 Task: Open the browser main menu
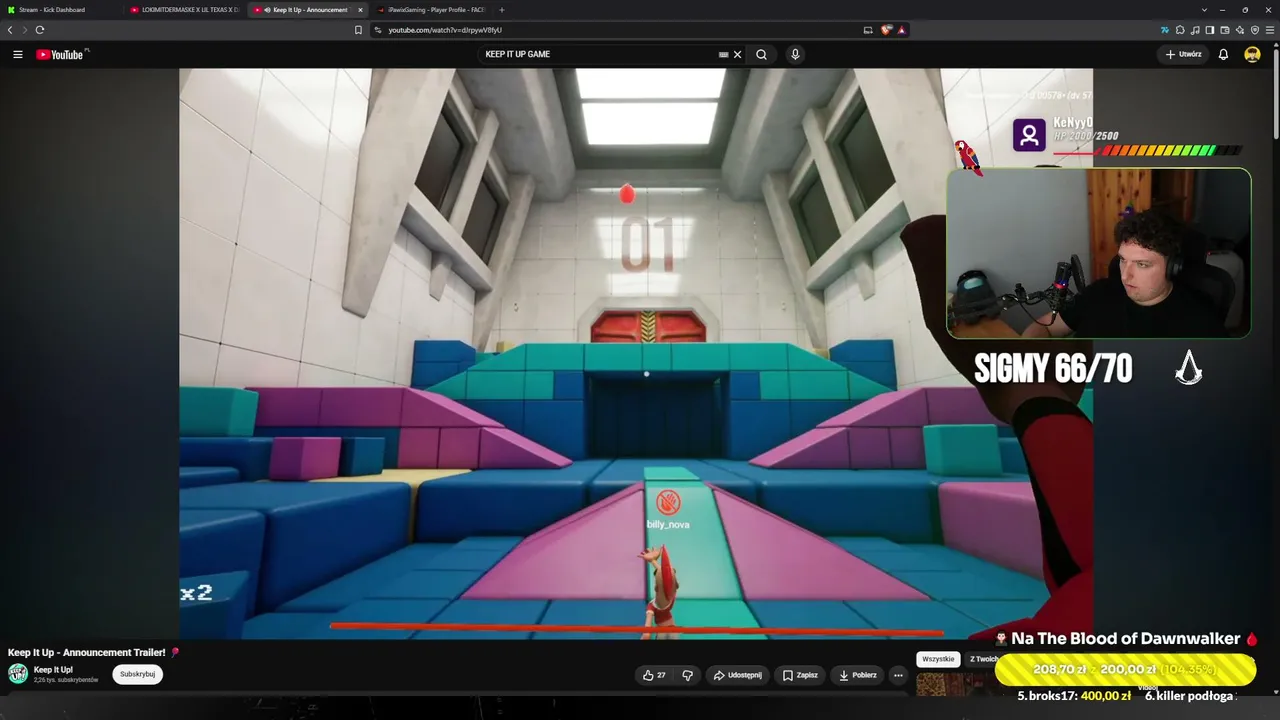pos(1270,30)
